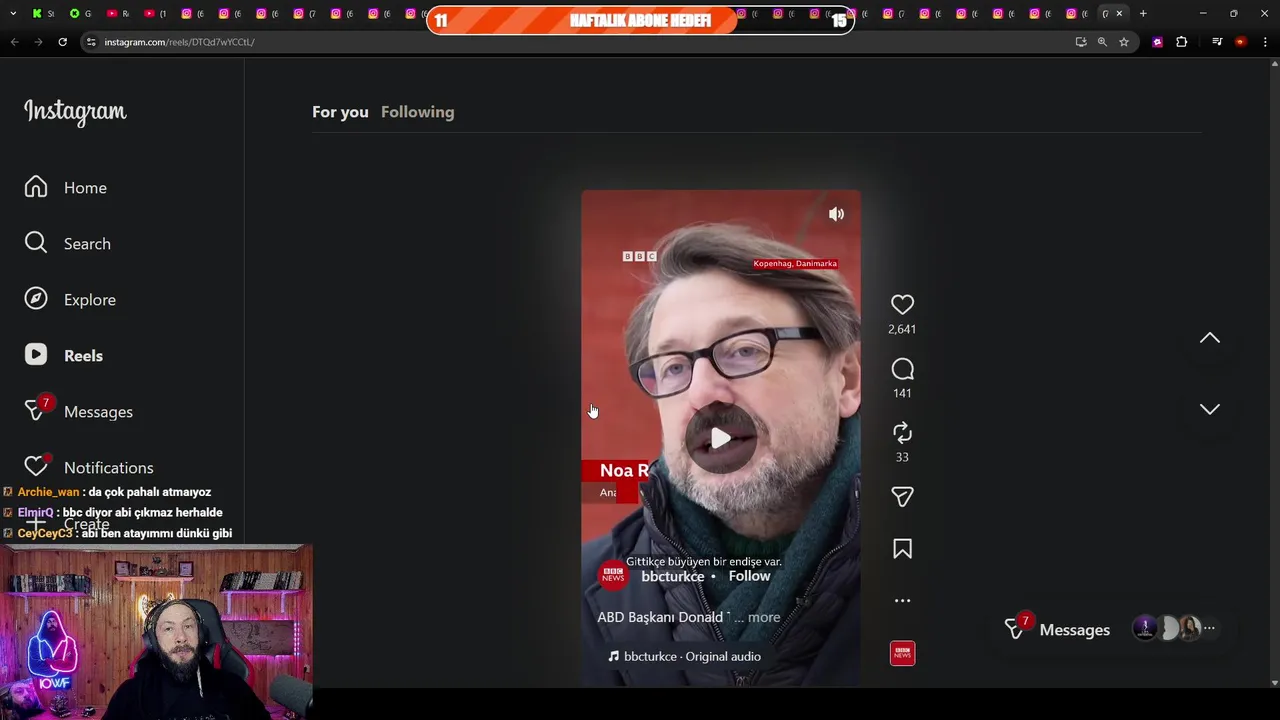
Task: Click the address bar URL
Action: coord(180,42)
